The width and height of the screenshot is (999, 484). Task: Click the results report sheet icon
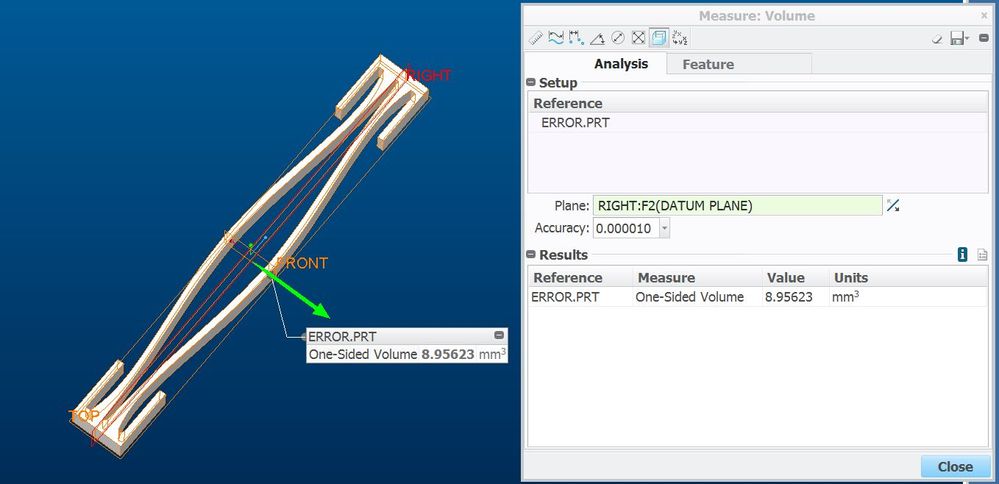[982, 255]
